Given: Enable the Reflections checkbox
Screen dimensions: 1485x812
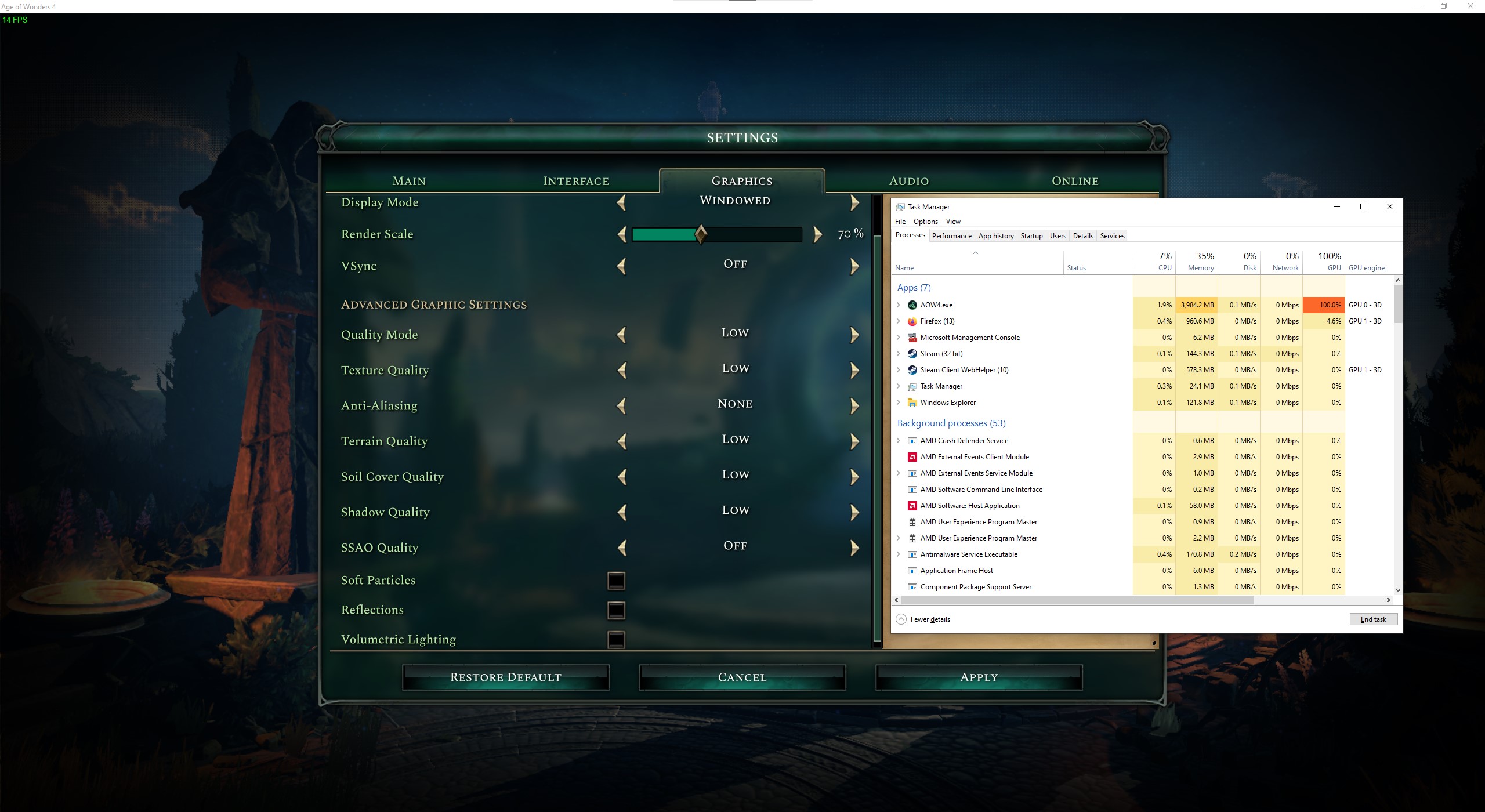Looking at the screenshot, I should (616, 610).
